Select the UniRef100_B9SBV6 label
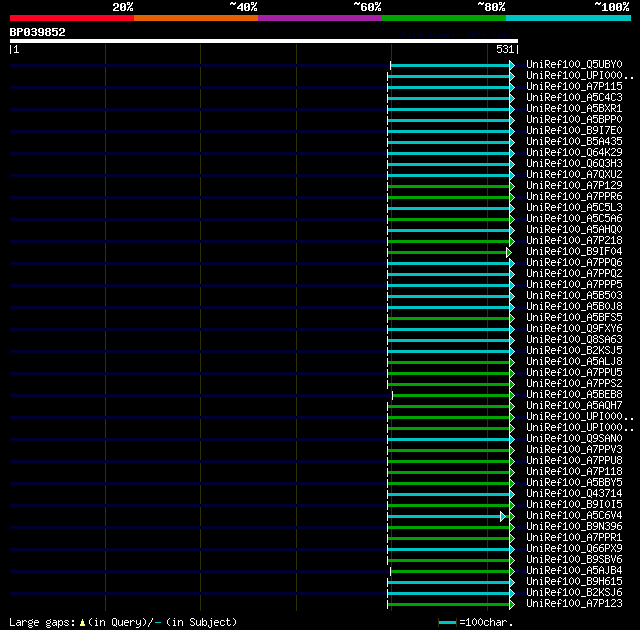The width and height of the screenshot is (640, 630). [x=574, y=560]
